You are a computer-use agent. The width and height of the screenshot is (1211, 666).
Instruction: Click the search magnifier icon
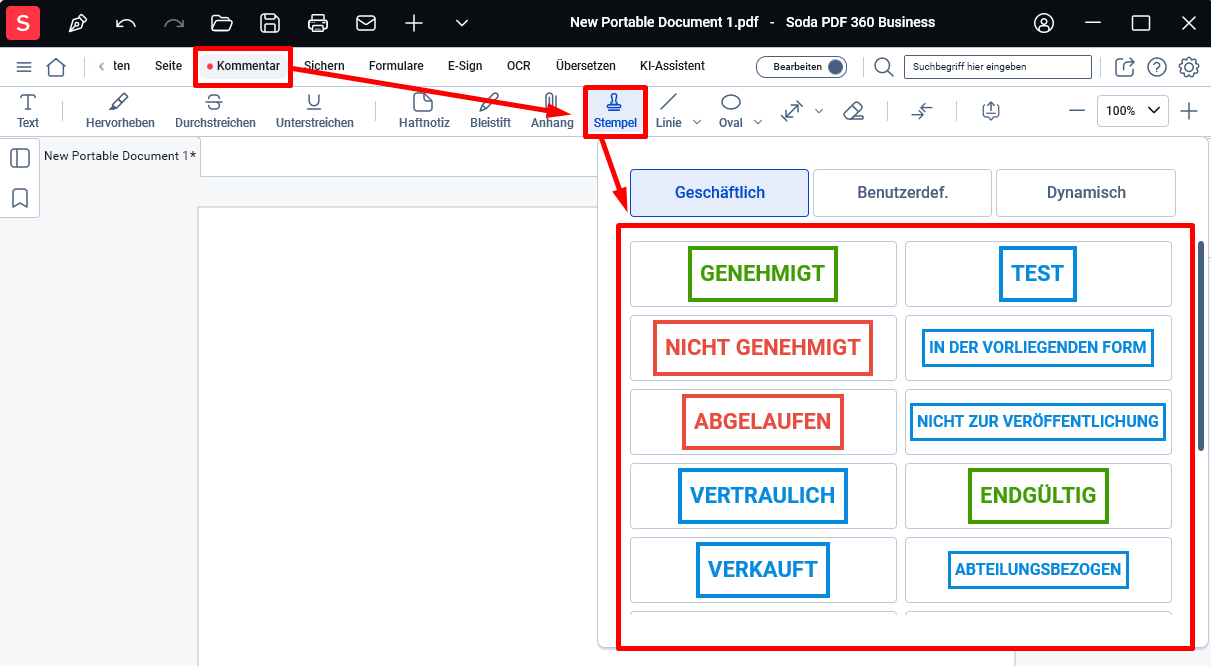(884, 67)
